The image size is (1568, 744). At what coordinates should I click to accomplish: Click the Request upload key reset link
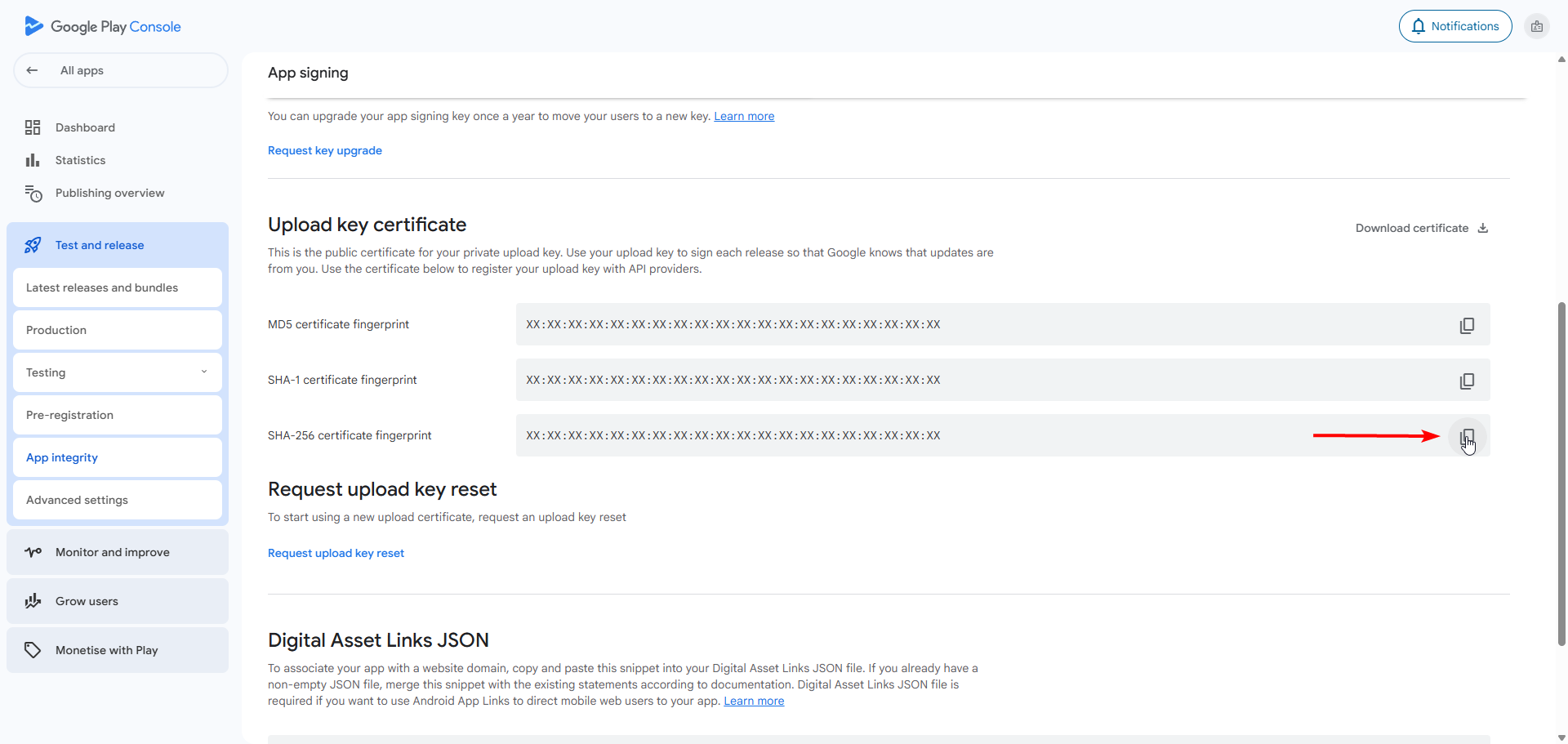[336, 553]
